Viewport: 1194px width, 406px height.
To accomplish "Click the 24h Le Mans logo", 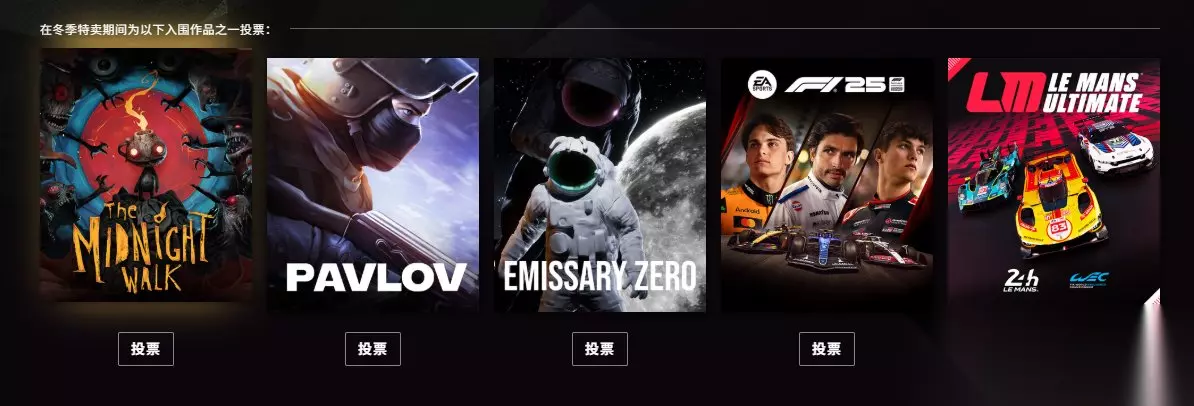I will [x=1021, y=280].
